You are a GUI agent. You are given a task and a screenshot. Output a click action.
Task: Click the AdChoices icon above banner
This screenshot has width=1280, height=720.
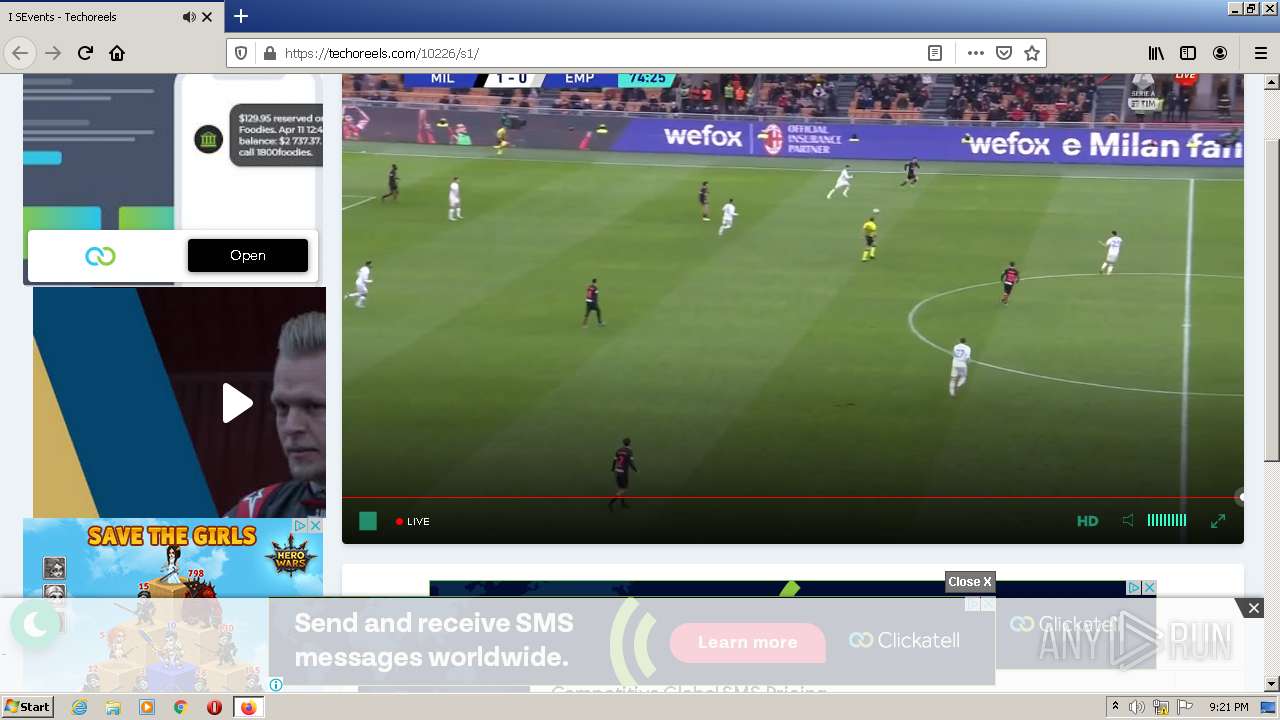click(x=1134, y=588)
